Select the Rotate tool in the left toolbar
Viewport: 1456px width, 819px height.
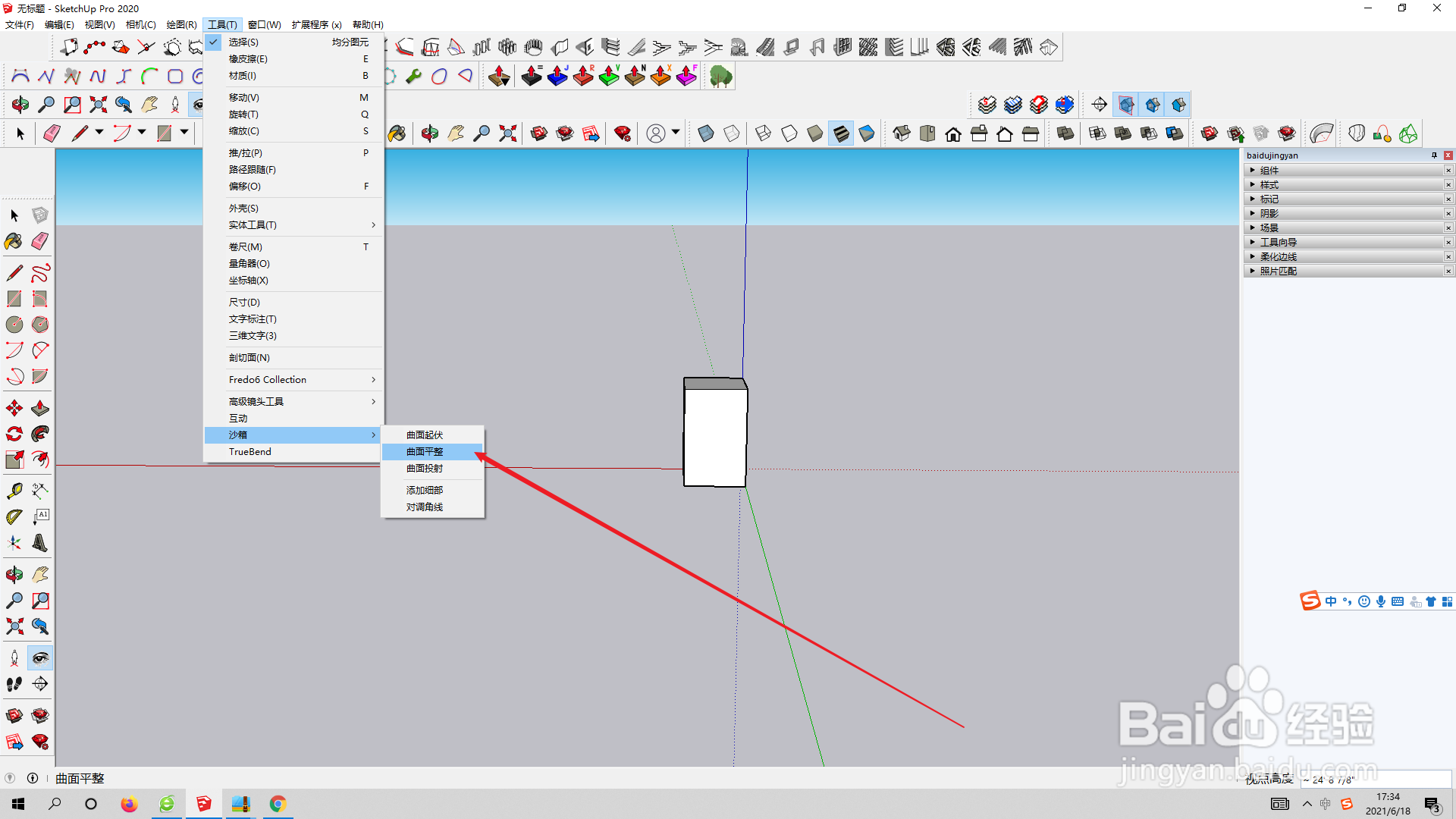pyautogui.click(x=14, y=434)
